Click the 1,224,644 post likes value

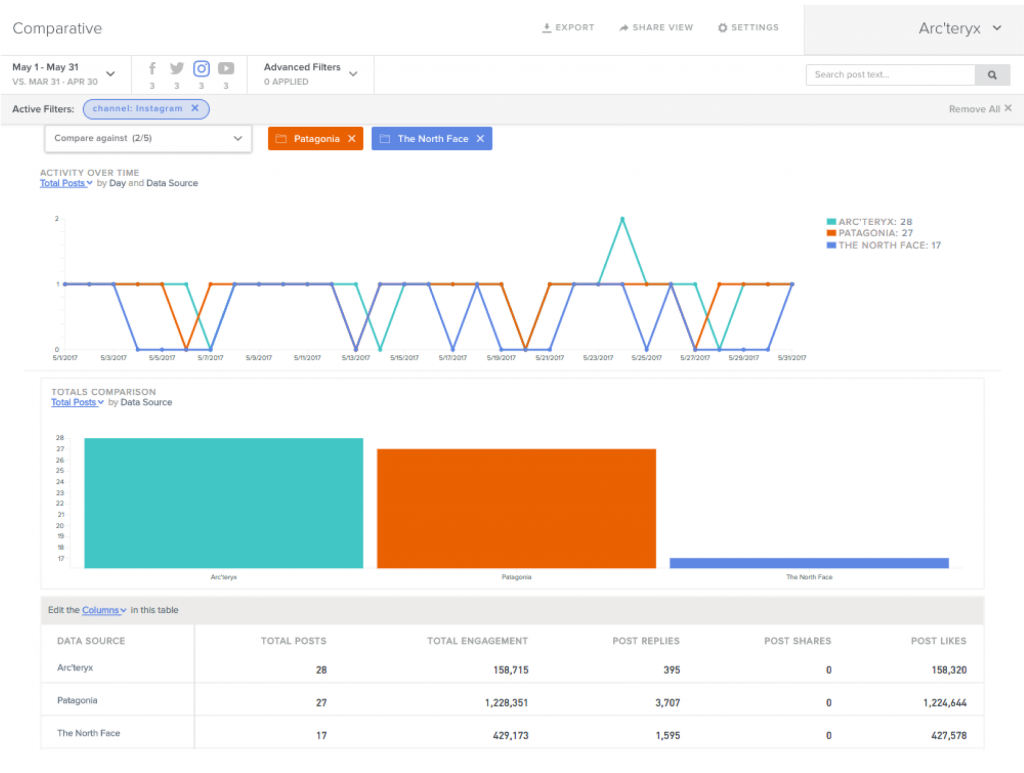[x=945, y=703]
